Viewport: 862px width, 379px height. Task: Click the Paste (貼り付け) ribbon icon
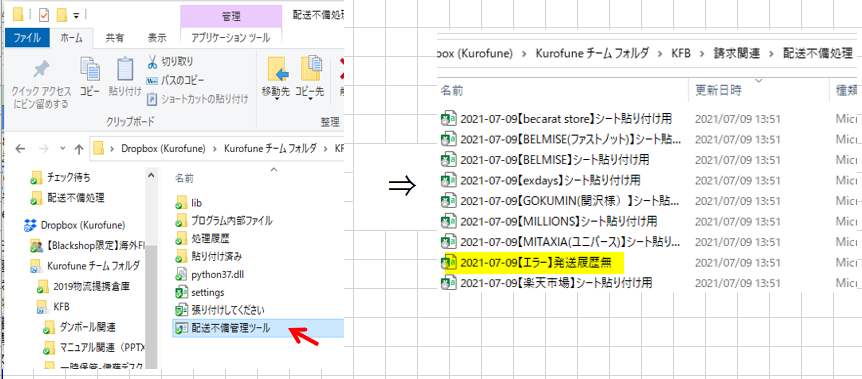click(125, 69)
